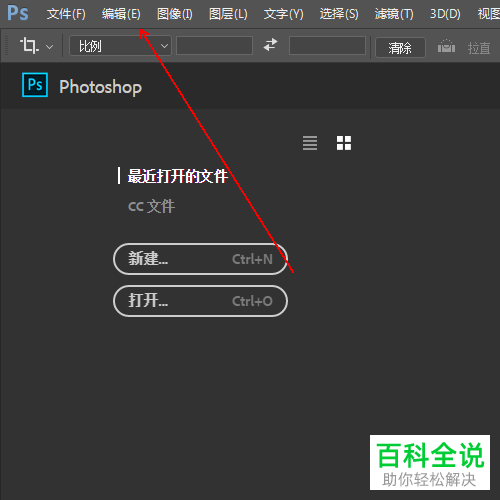Open the 文件(F) menu
This screenshot has width=500, height=500.
[66, 14]
